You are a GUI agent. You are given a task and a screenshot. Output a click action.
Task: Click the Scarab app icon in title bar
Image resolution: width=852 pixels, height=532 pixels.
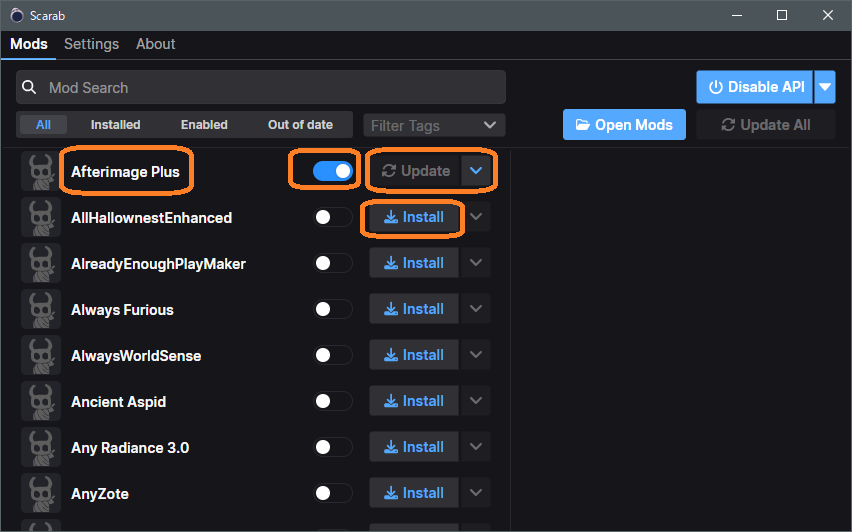pyautogui.click(x=17, y=15)
